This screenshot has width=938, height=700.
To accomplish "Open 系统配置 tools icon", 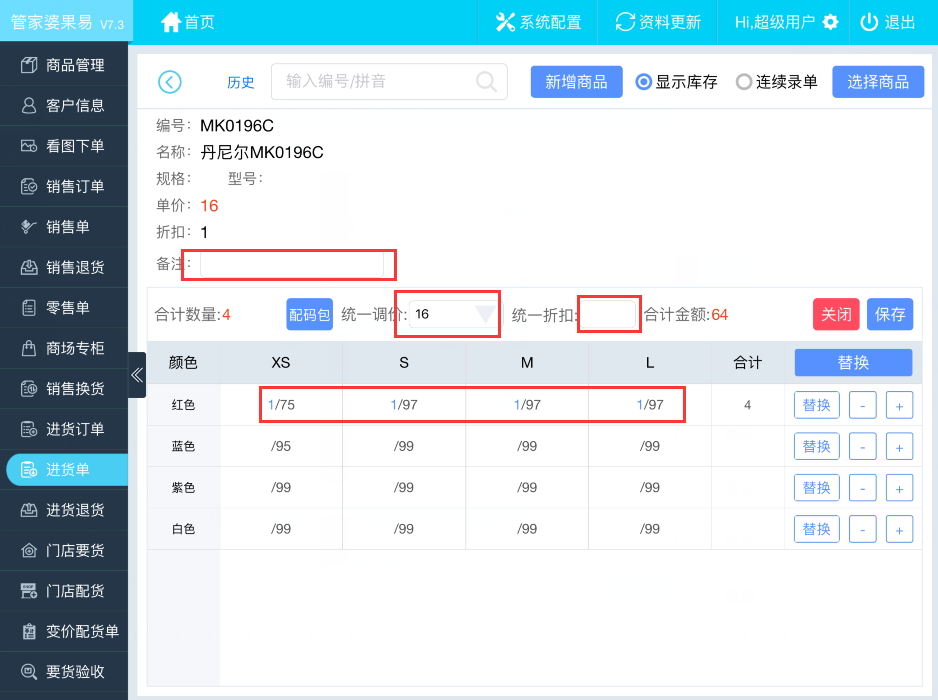I will click(505, 22).
